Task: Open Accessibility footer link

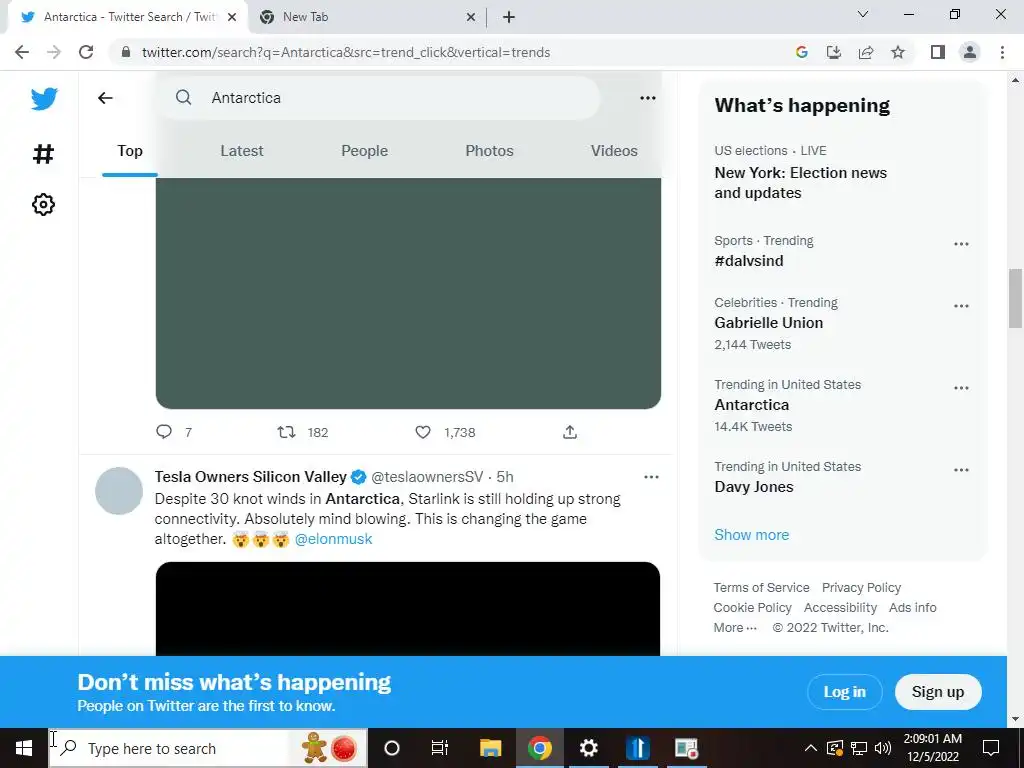Action: pyautogui.click(x=840, y=607)
